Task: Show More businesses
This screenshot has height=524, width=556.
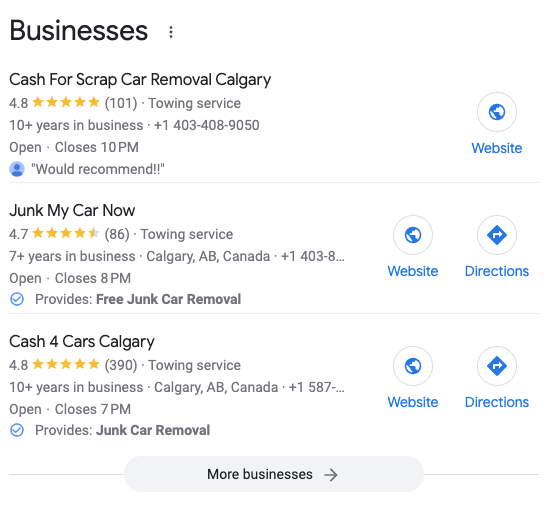Action: (x=274, y=474)
